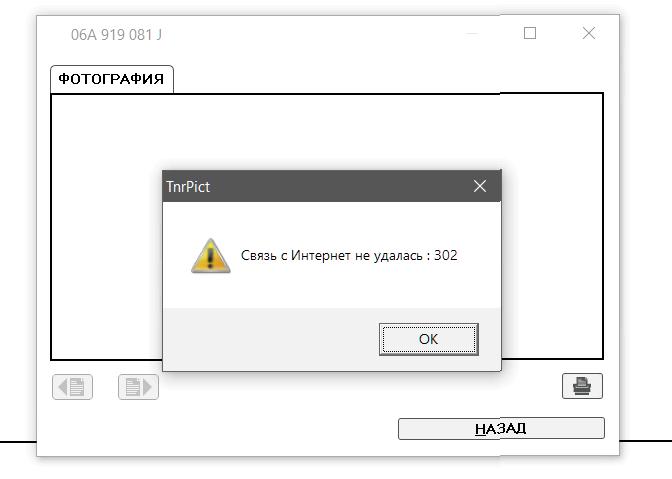
Task: Click the 06A 919 081 J window title
Action: pos(116,35)
